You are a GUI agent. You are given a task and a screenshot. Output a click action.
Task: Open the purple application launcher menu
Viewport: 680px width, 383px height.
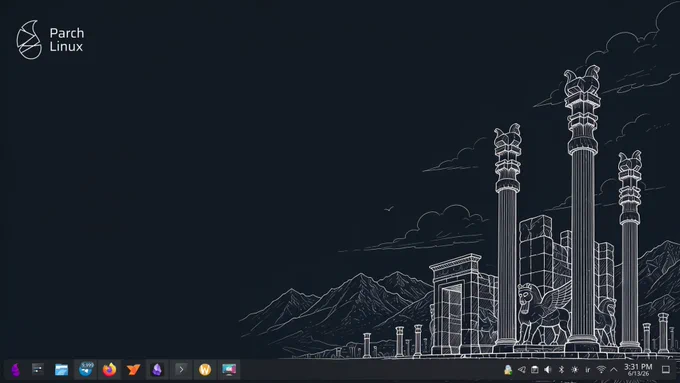16,370
